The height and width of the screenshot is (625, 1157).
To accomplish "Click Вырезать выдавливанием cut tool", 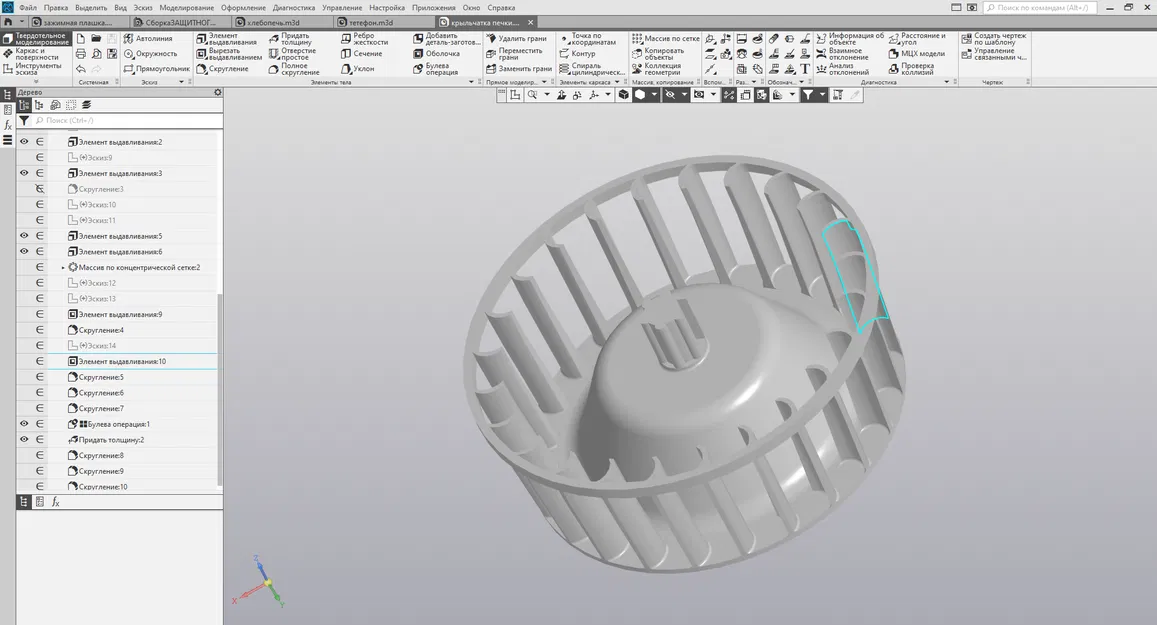I will (229, 54).
